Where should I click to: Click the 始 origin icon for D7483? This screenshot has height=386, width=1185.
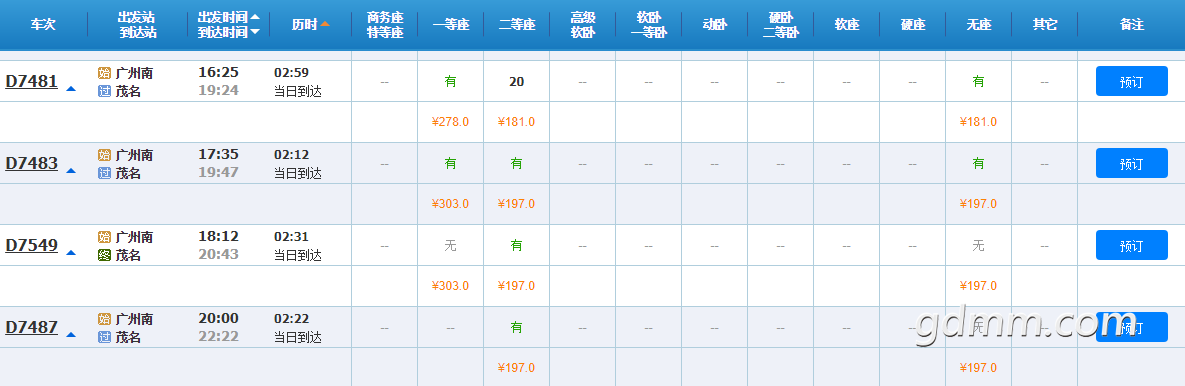(x=104, y=155)
